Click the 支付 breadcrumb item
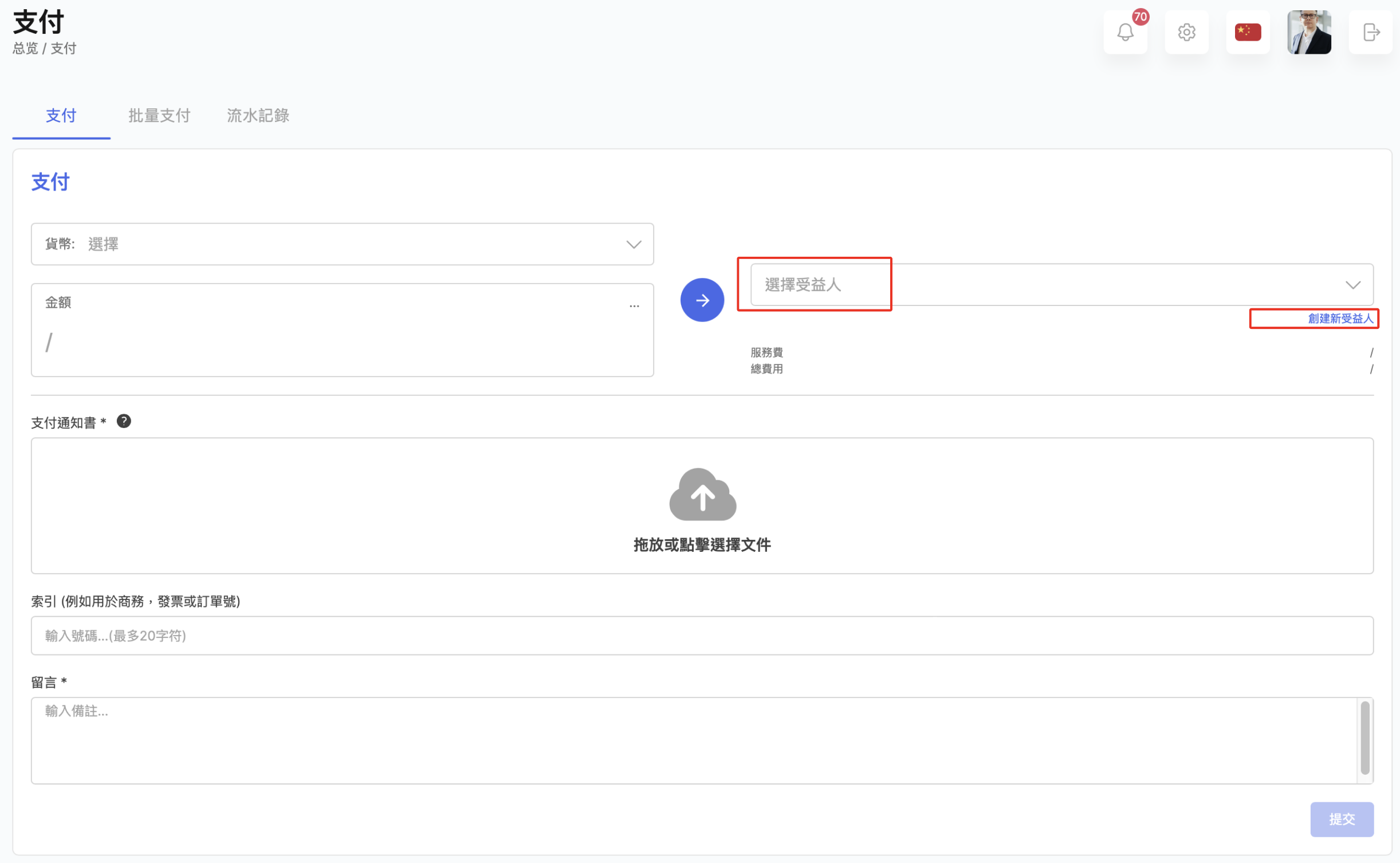This screenshot has width=1400, height=863. pyautogui.click(x=64, y=49)
